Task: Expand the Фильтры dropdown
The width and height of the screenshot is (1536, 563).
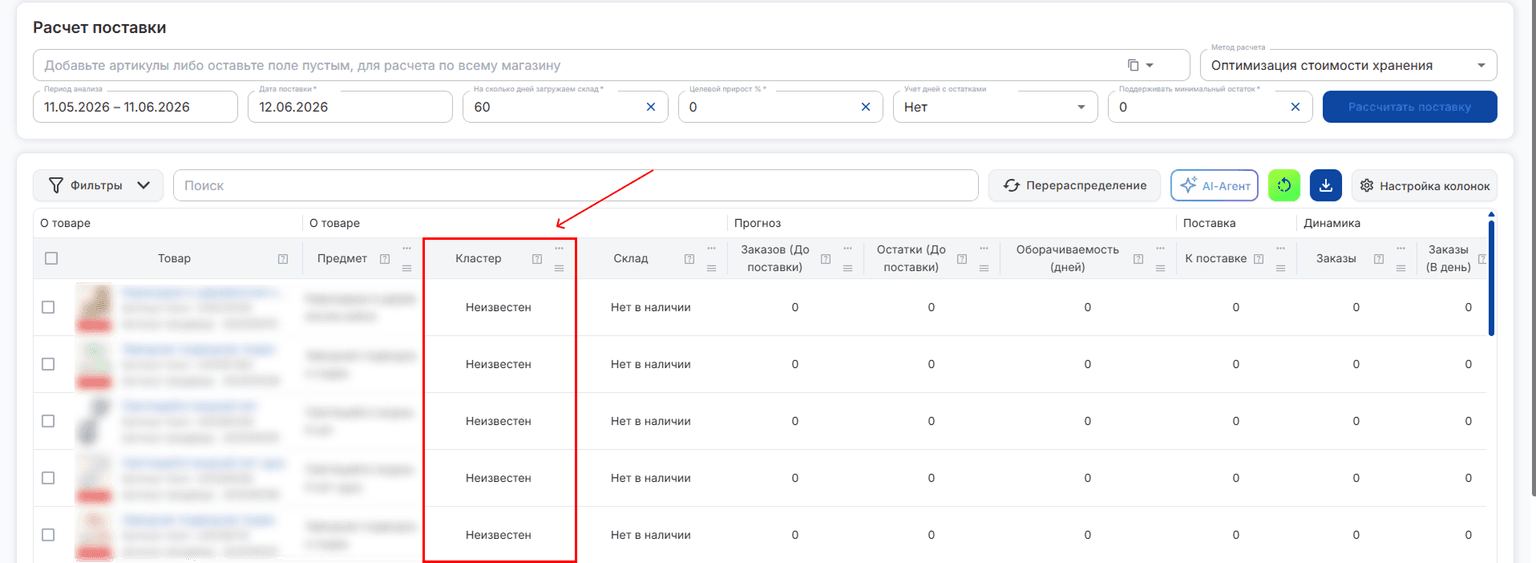Action: 98,185
